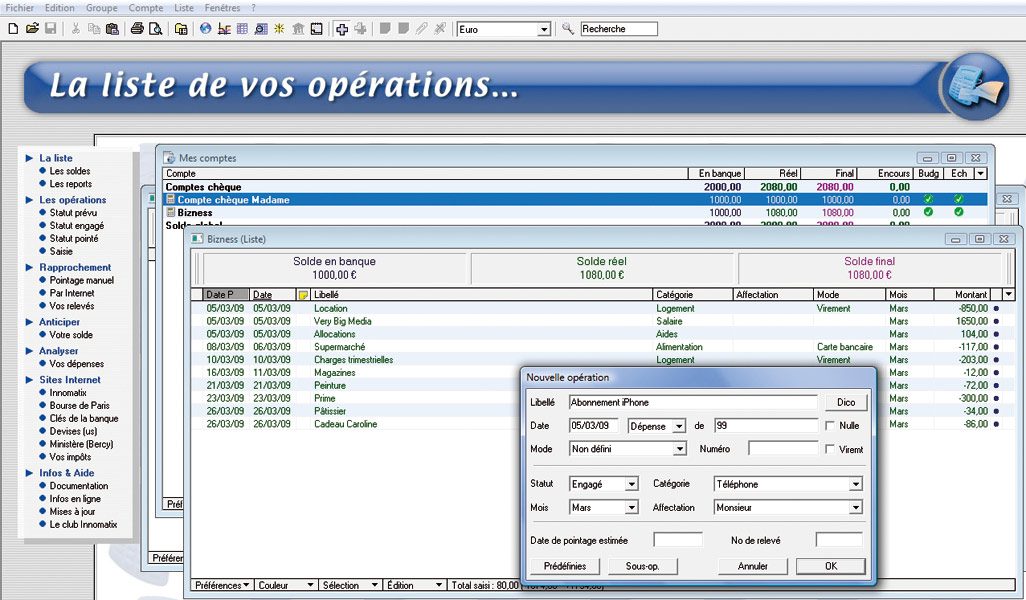Open print preview from the toolbar

pos(155,29)
